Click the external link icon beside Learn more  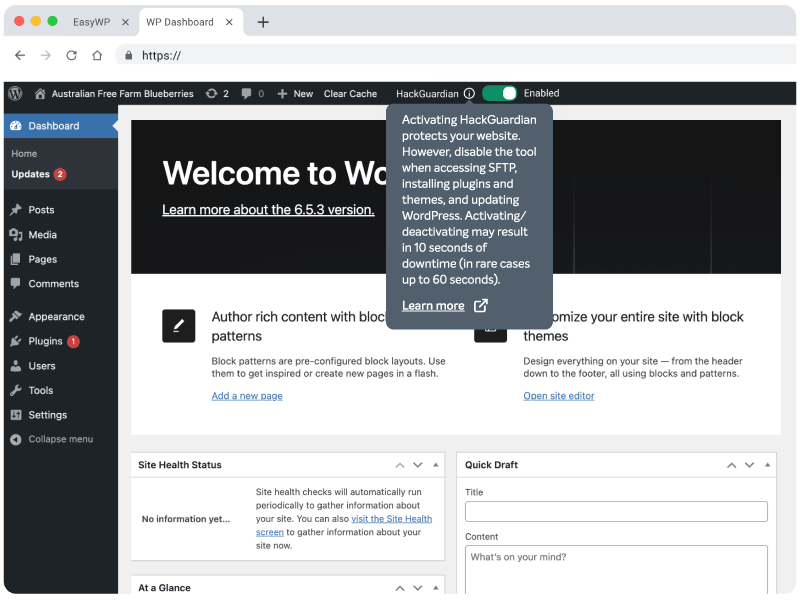(x=481, y=305)
